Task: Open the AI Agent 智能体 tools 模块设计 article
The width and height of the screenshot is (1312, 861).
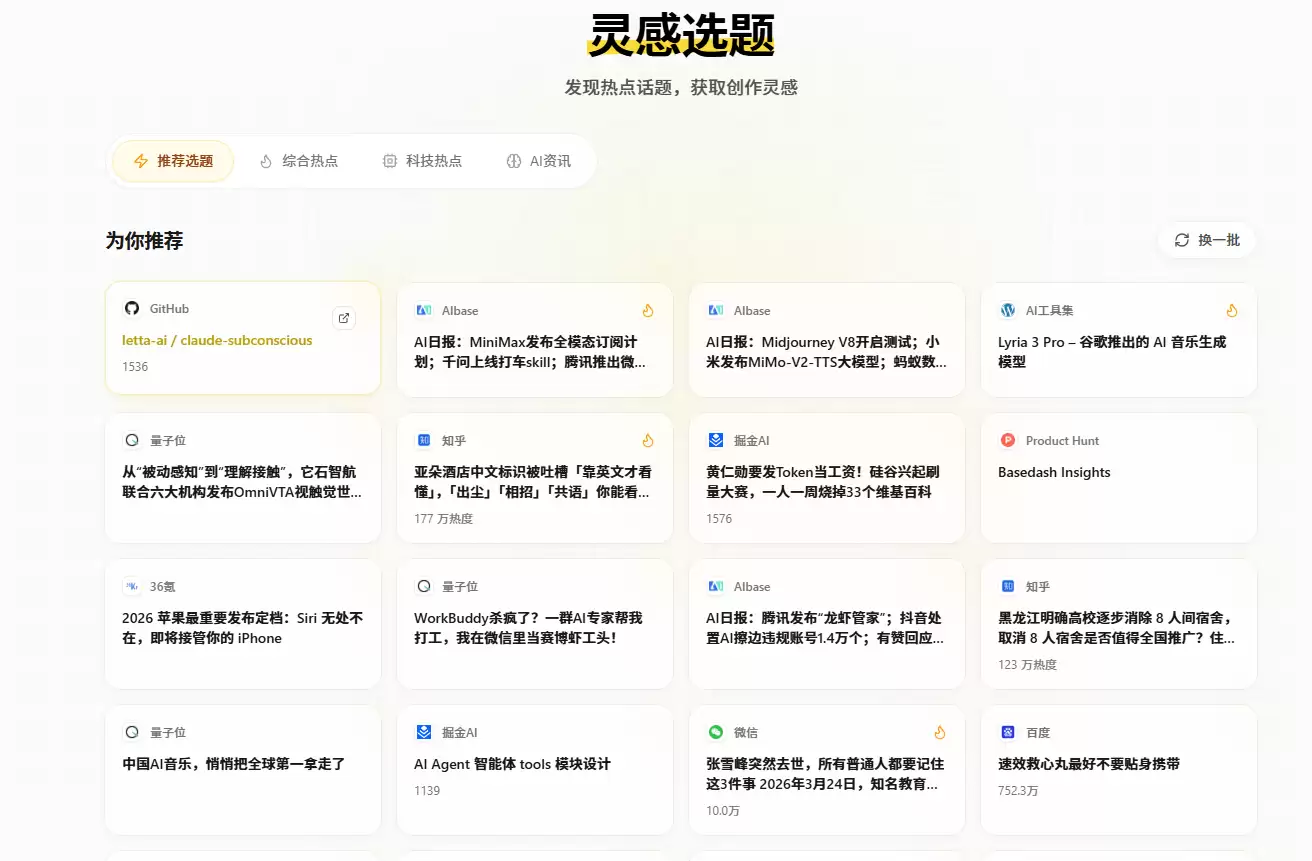Action: point(512,764)
